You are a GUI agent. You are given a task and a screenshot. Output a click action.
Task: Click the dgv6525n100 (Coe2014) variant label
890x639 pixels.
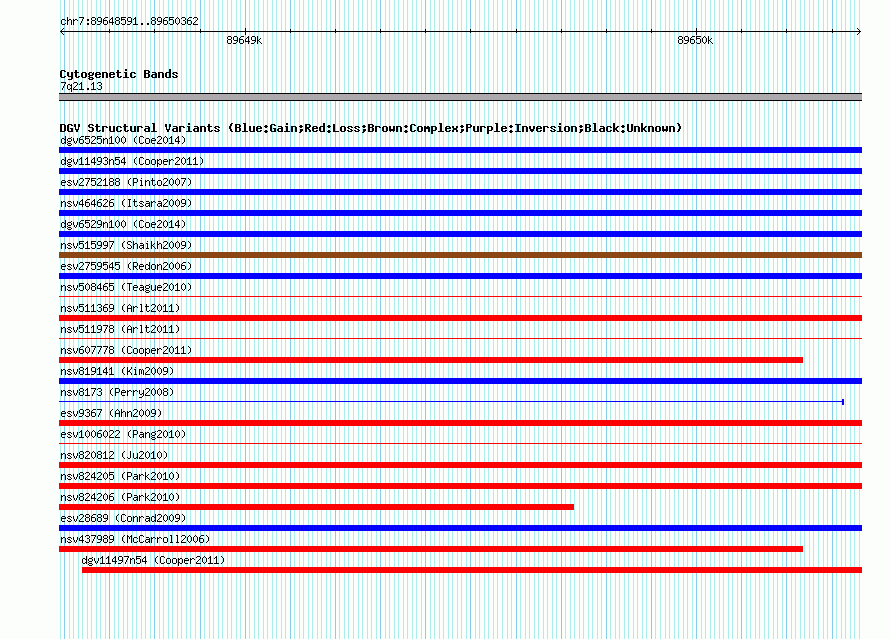point(123,140)
